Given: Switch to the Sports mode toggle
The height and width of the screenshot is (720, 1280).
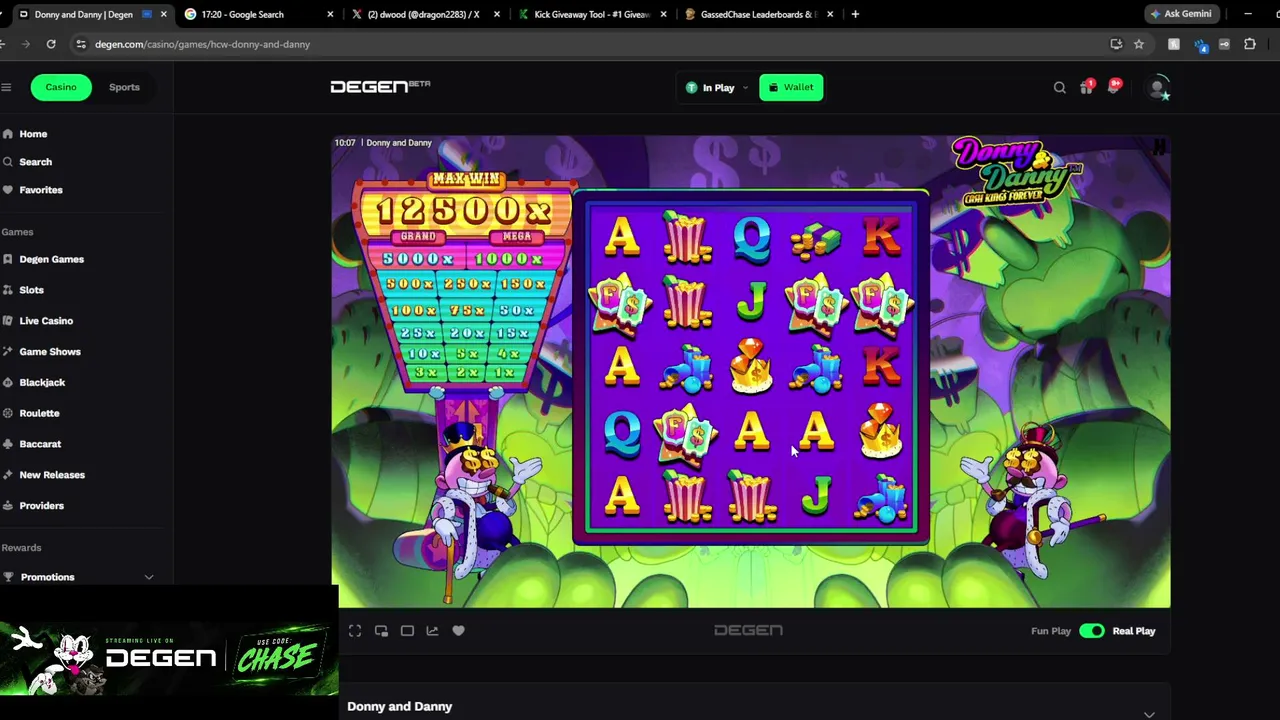Looking at the screenshot, I should point(124,87).
